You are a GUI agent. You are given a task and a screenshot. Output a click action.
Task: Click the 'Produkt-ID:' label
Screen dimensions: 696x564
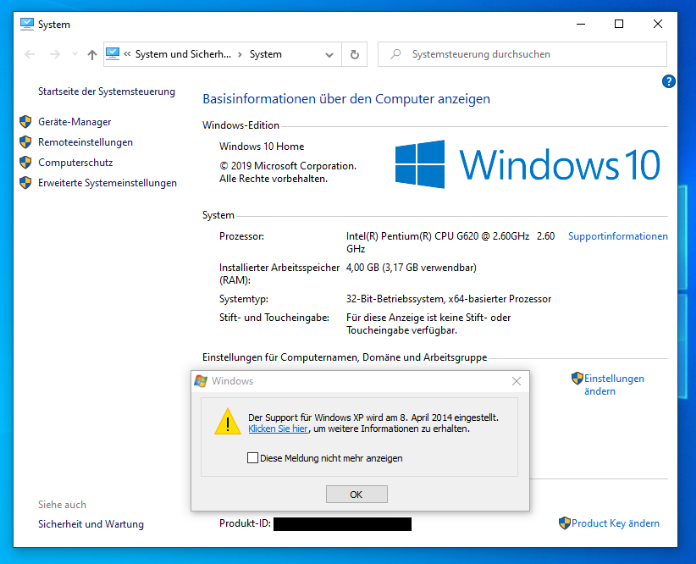coord(245,524)
